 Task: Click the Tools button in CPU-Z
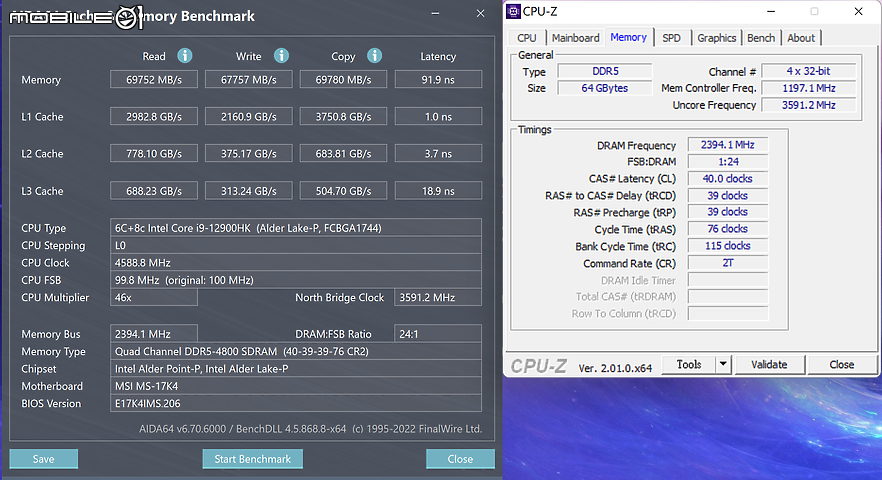pos(689,365)
